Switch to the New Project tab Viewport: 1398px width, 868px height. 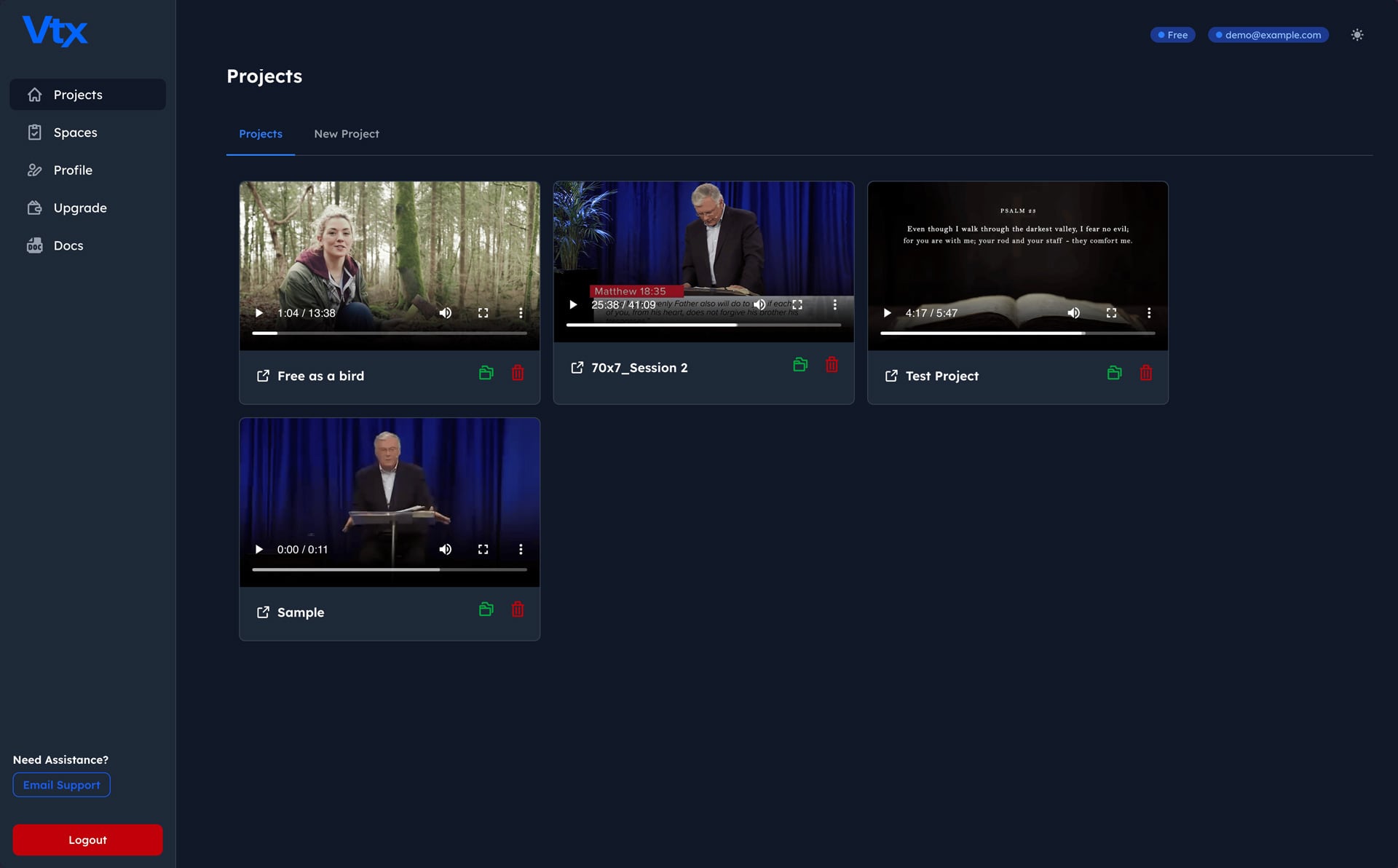coord(347,134)
